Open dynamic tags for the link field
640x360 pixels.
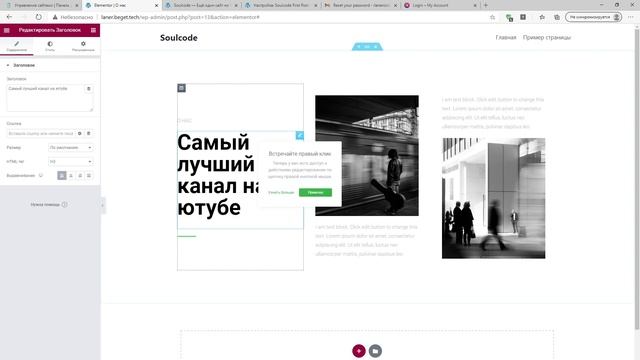coord(89,133)
